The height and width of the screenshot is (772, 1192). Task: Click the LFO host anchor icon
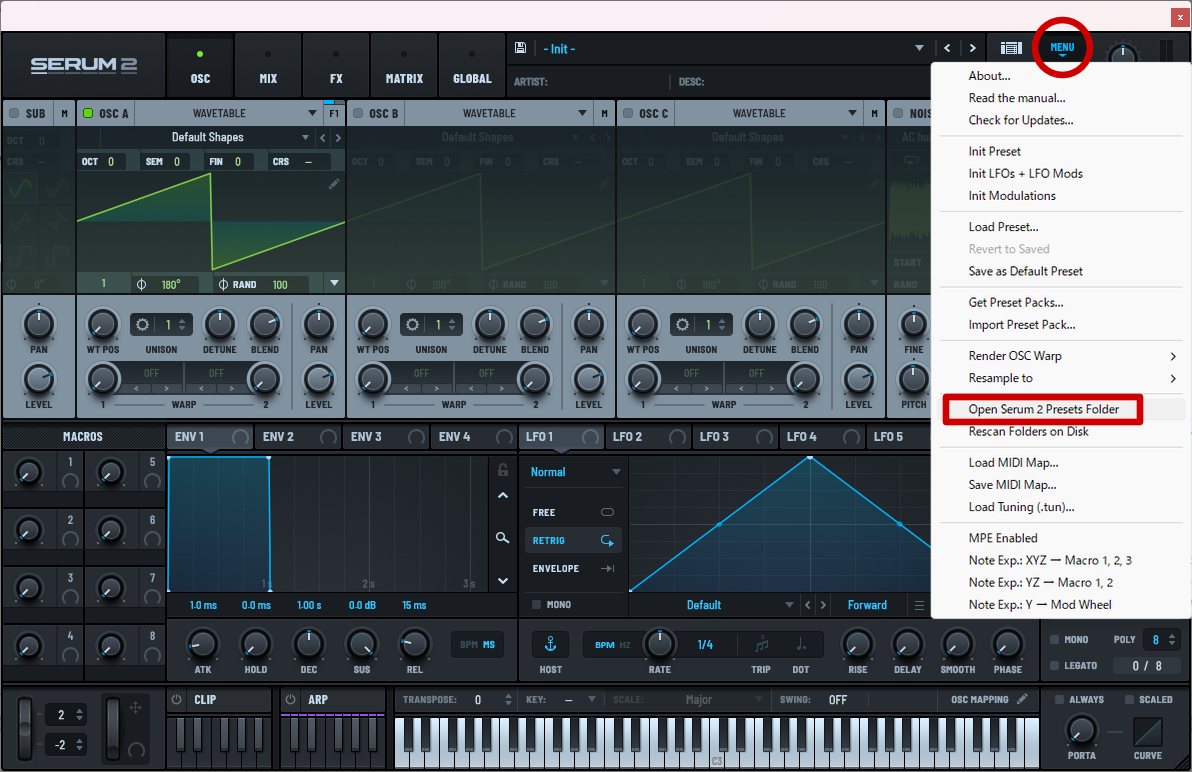pyautogui.click(x=550, y=644)
